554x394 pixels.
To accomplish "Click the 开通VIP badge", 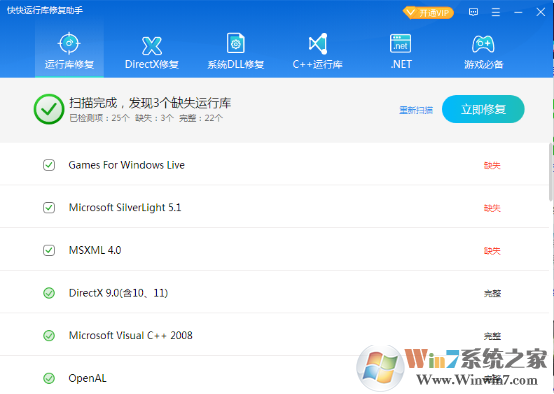I will point(428,13).
